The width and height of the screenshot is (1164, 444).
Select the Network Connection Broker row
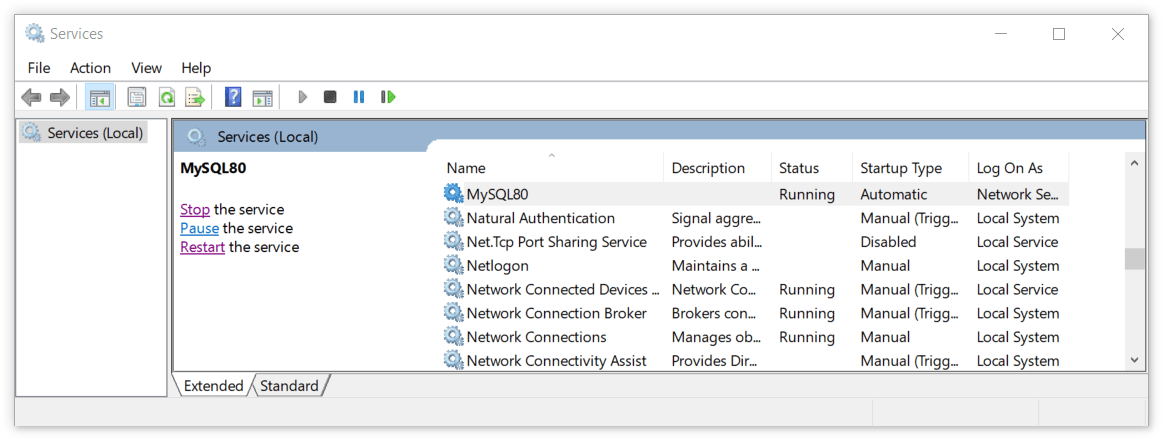click(x=755, y=313)
